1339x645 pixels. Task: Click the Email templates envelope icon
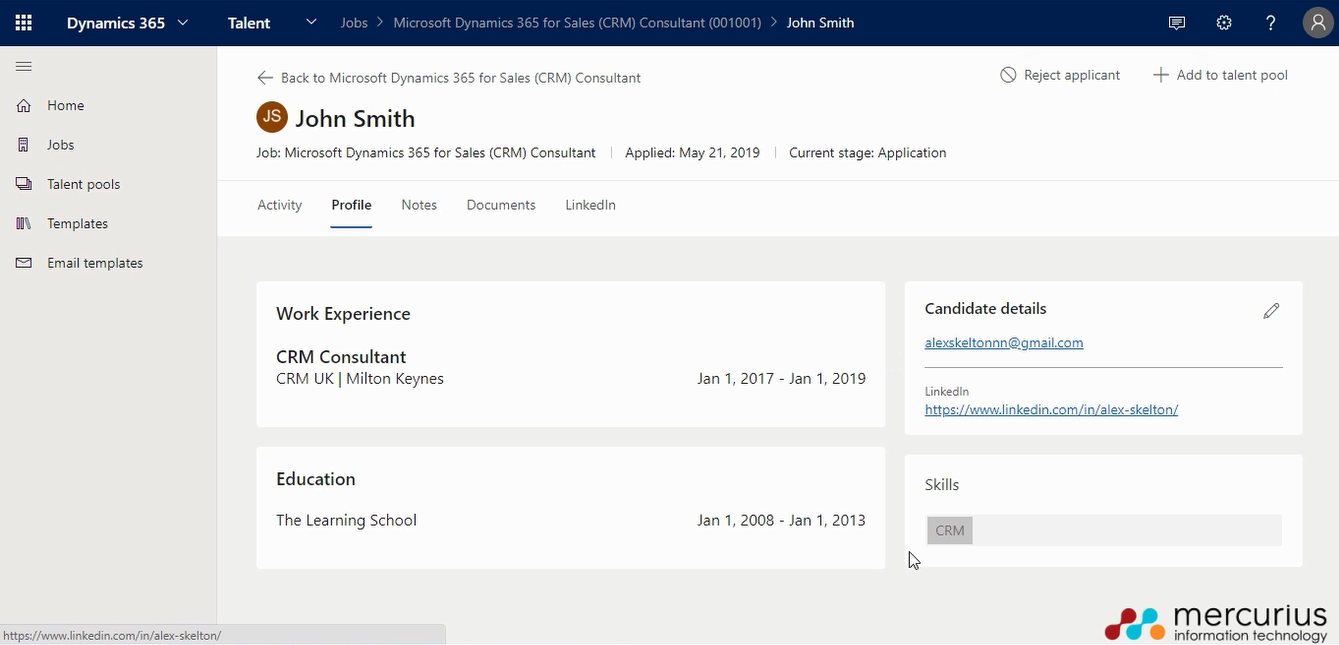click(x=24, y=263)
